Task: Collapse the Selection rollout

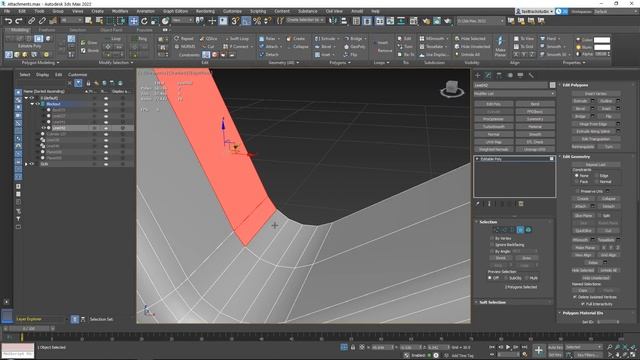Action: (488, 222)
